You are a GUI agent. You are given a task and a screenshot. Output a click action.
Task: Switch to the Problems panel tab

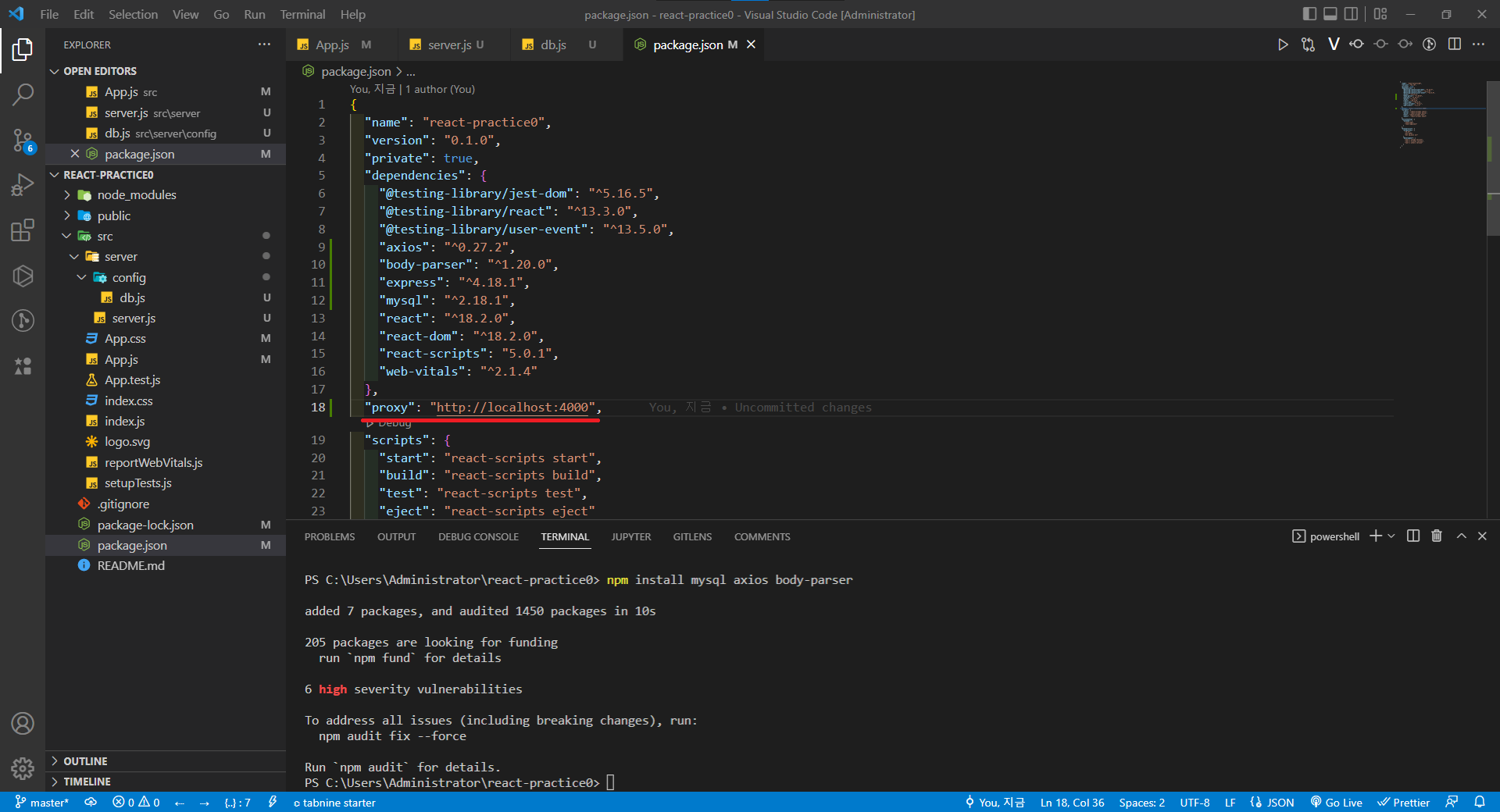coord(330,536)
